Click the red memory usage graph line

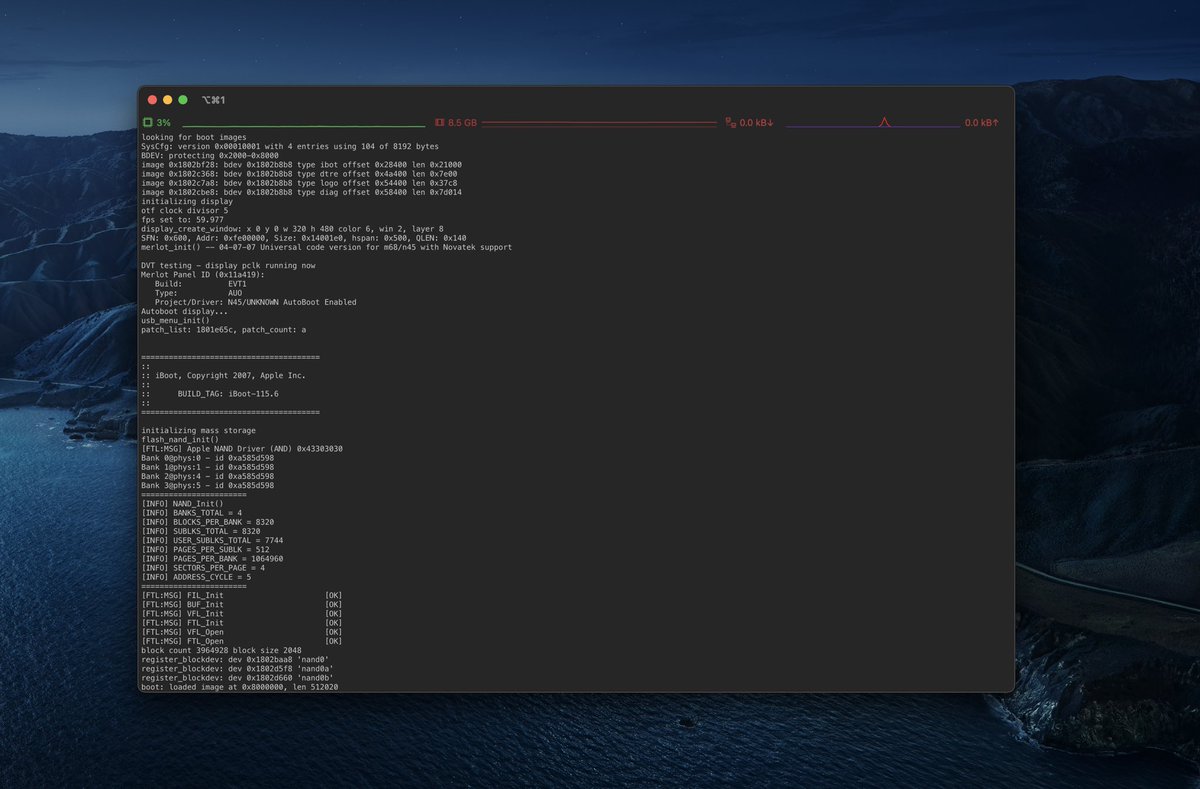pyautogui.click(x=600, y=123)
